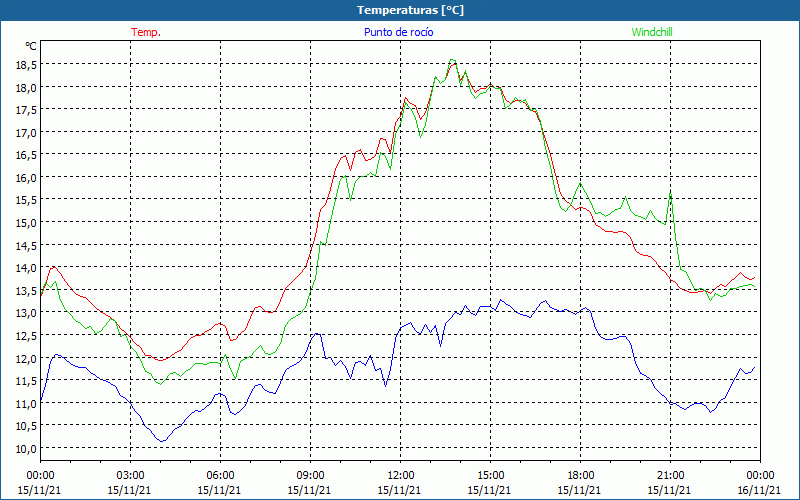
Task: Click the 18,0 y-axis value
Action: coord(28,87)
